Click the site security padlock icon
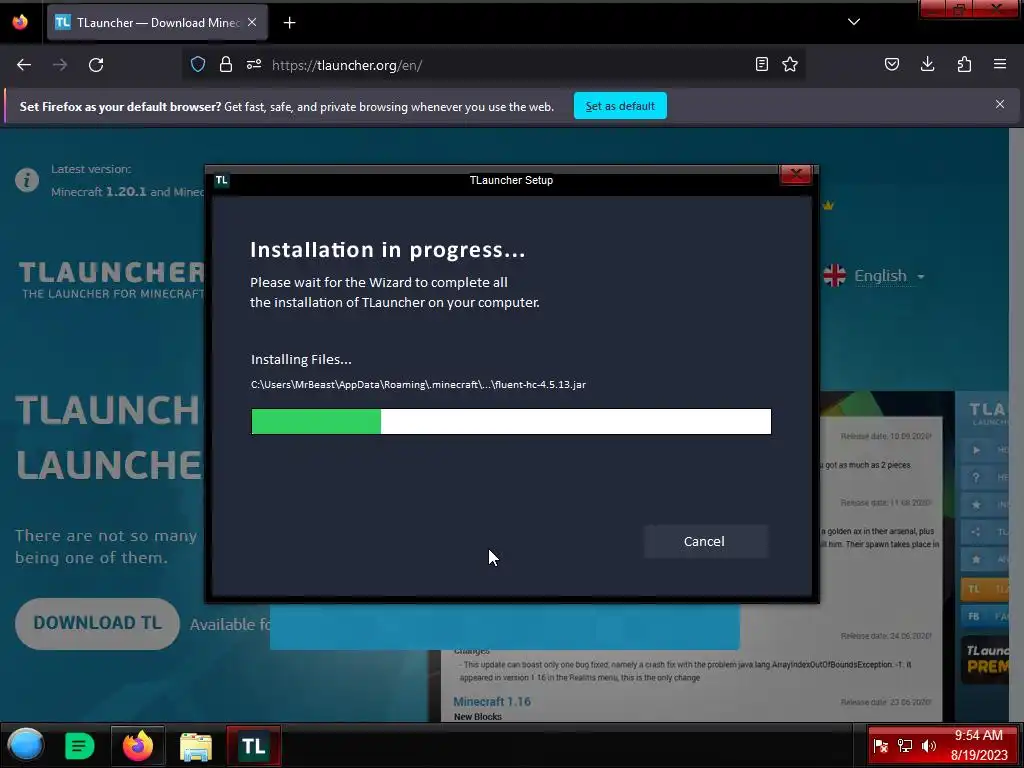Screen dimensions: 1024x768 click(x=226, y=64)
